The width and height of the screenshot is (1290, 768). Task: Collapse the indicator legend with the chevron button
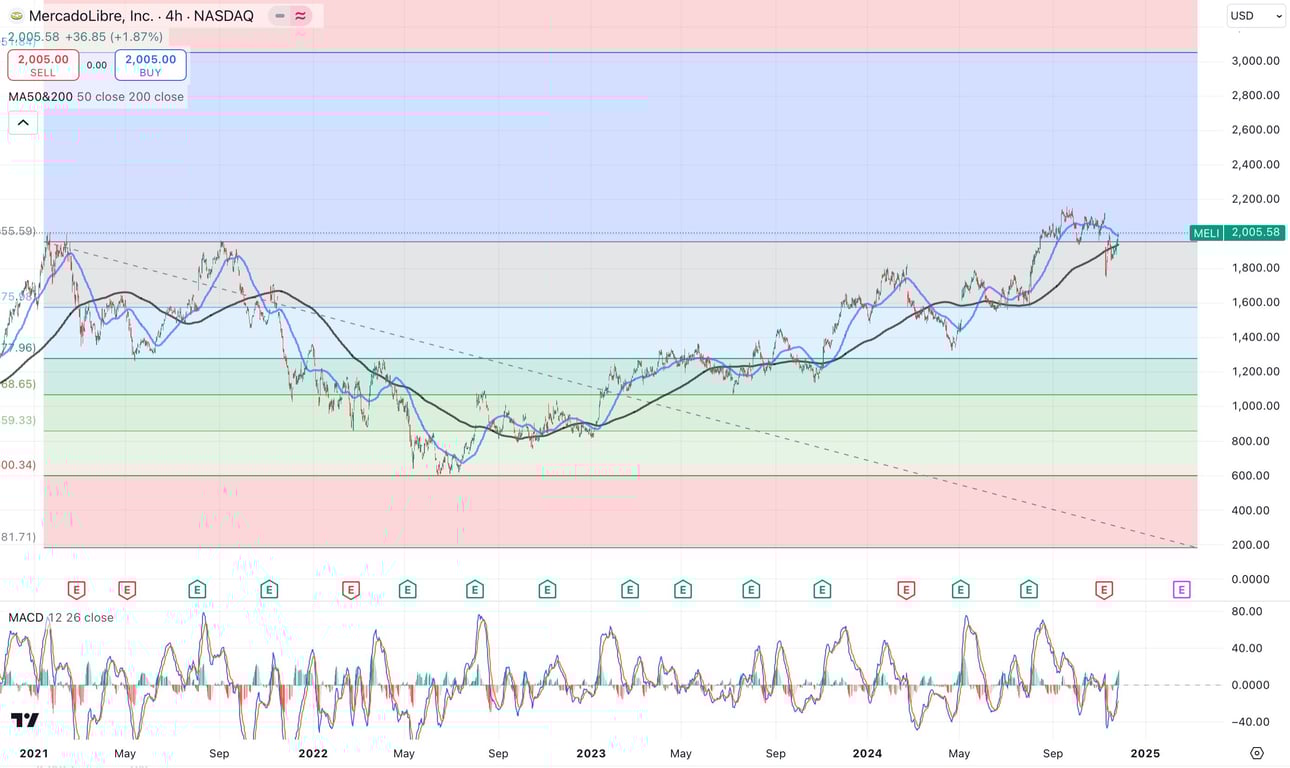[23, 123]
